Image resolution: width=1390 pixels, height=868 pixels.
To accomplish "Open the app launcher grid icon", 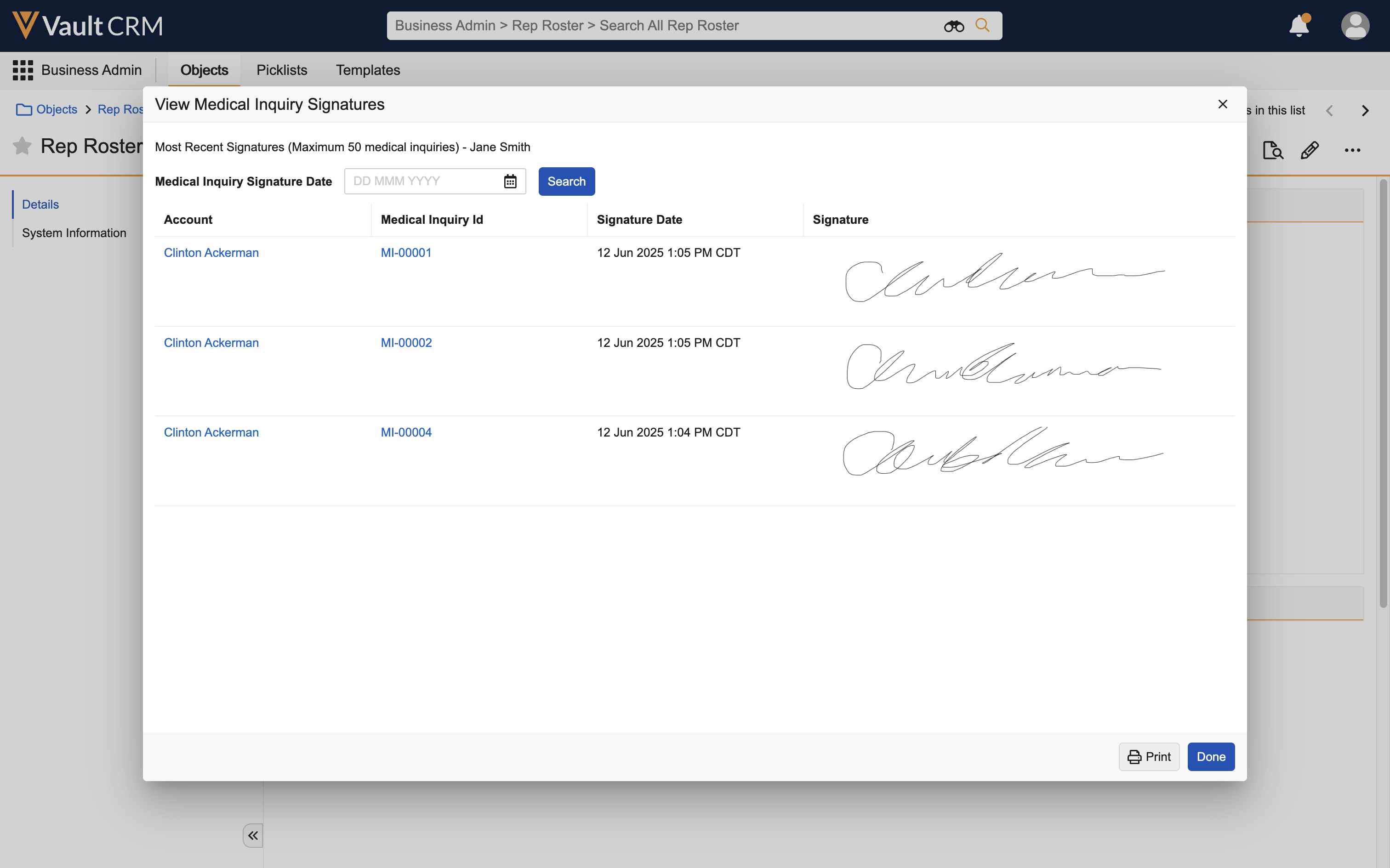I will click(23, 70).
